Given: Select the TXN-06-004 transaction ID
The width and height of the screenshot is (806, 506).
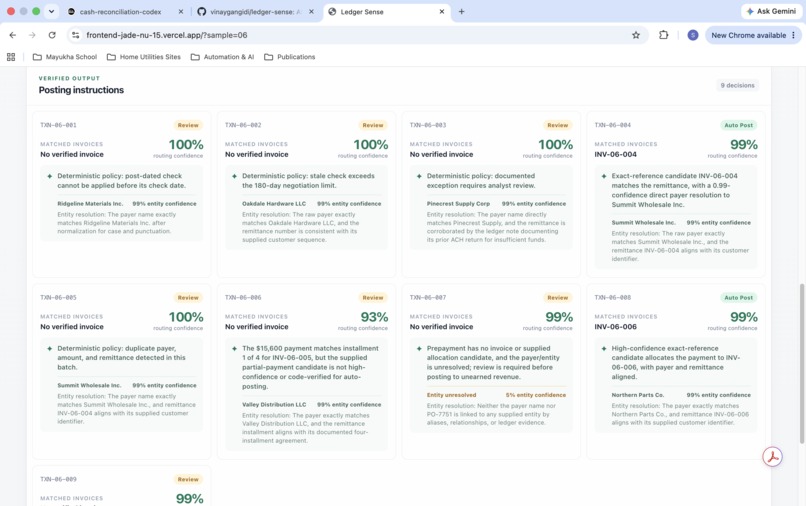Looking at the screenshot, I should tap(613, 125).
